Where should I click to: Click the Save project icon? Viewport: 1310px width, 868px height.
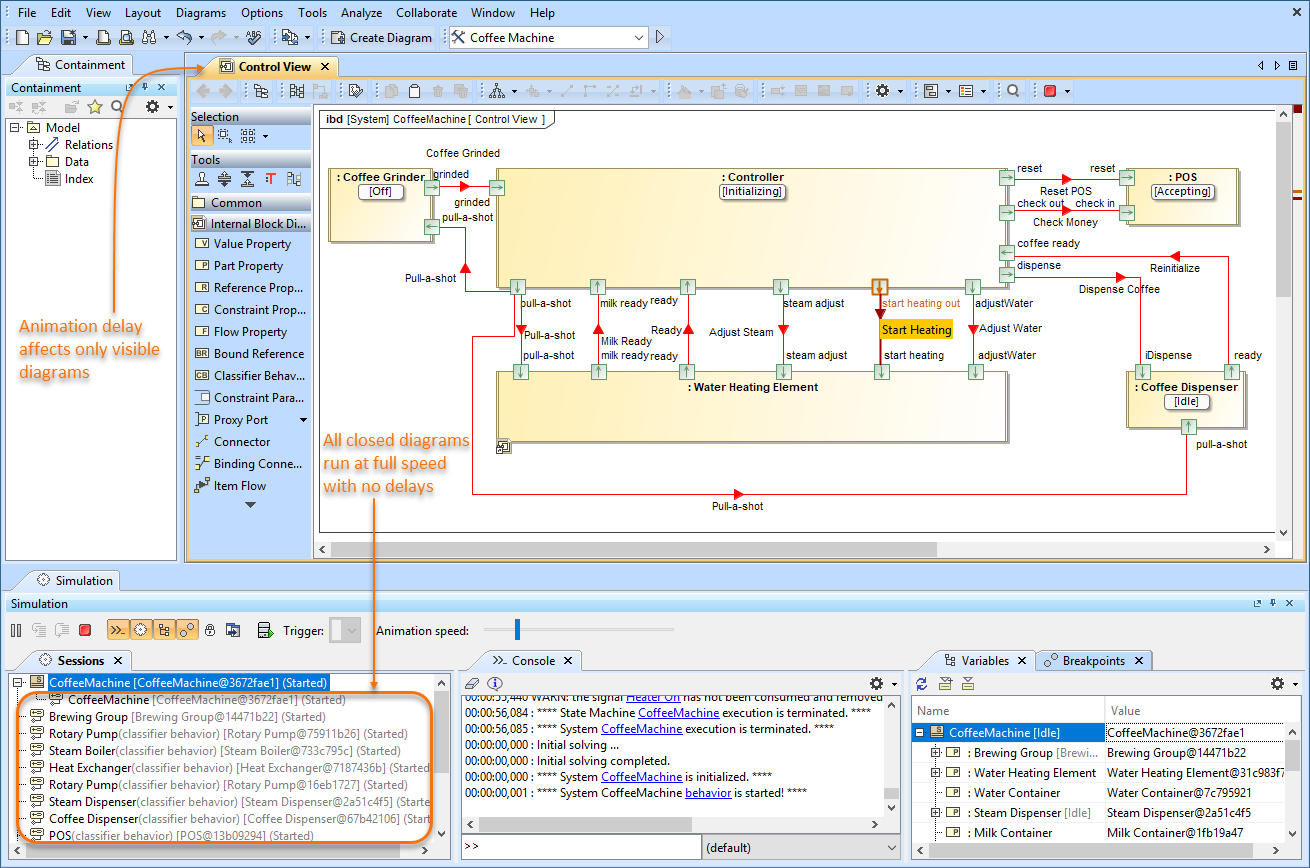tap(68, 38)
